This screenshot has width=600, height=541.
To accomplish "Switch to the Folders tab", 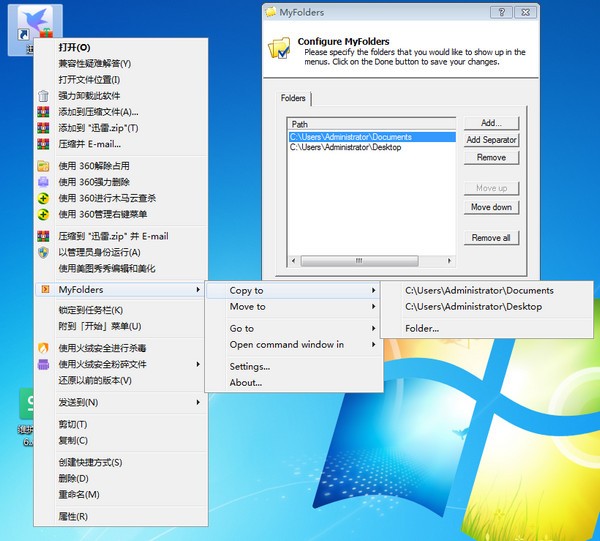I will [x=293, y=98].
